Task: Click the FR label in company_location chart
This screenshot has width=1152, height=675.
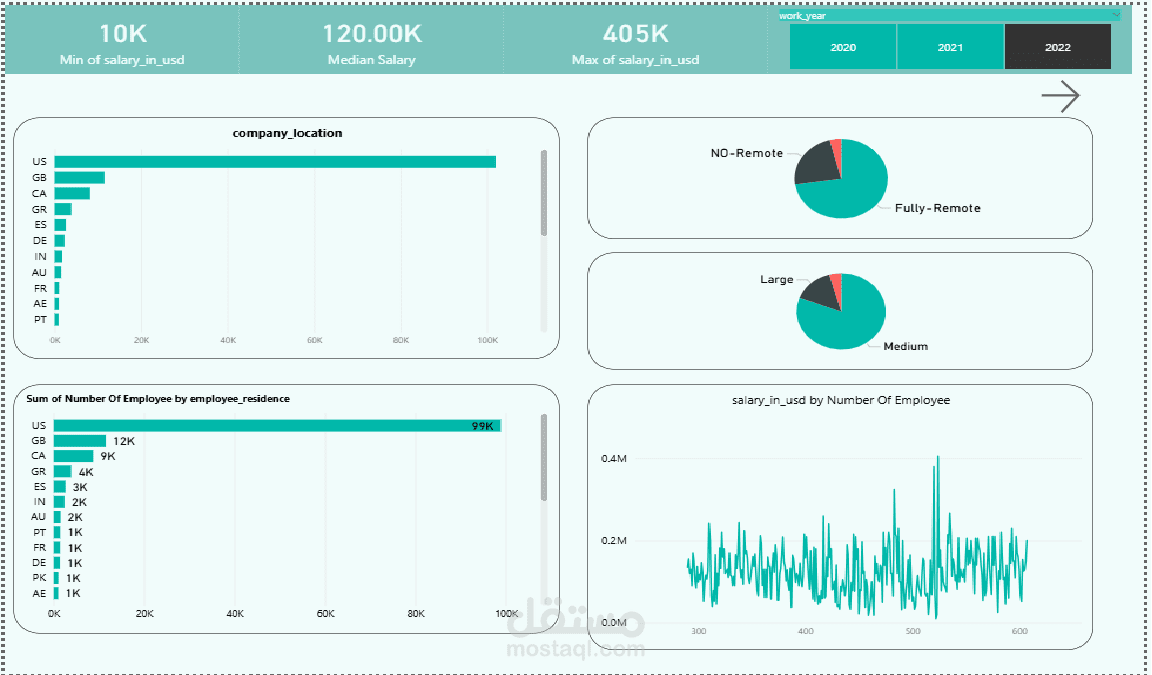Action: (x=40, y=289)
